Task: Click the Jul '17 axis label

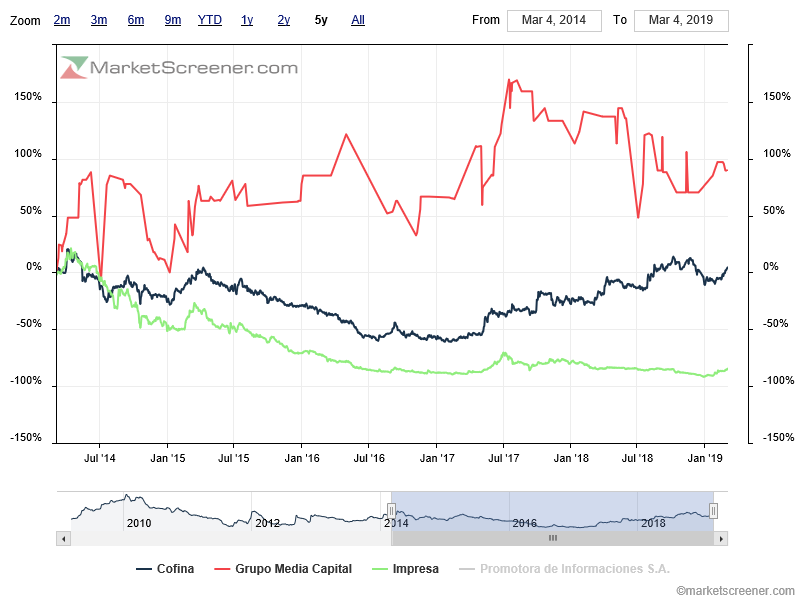Action: point(503,458)
